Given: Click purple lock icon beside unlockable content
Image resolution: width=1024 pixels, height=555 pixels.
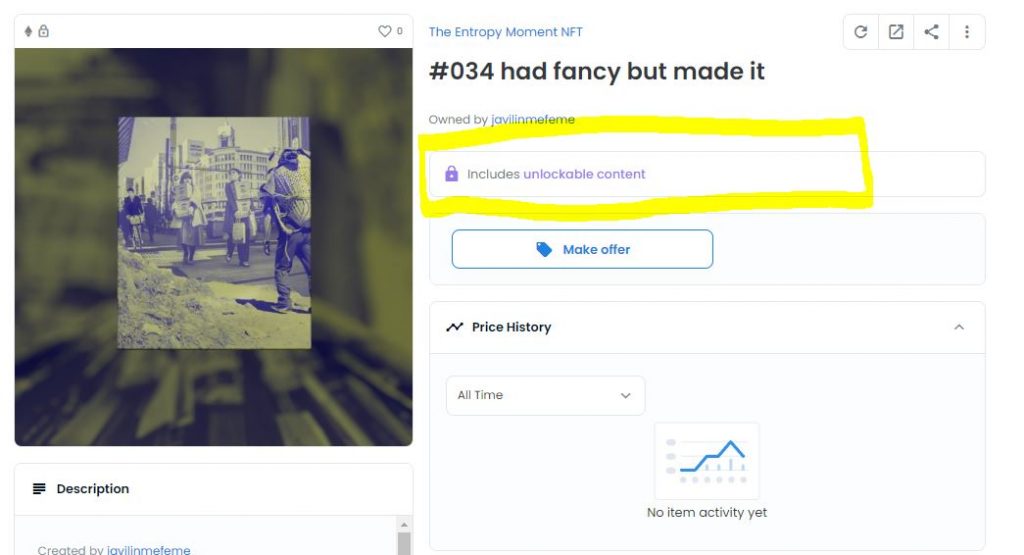Looking at the screenshot, I should click(x=451, y=174).
